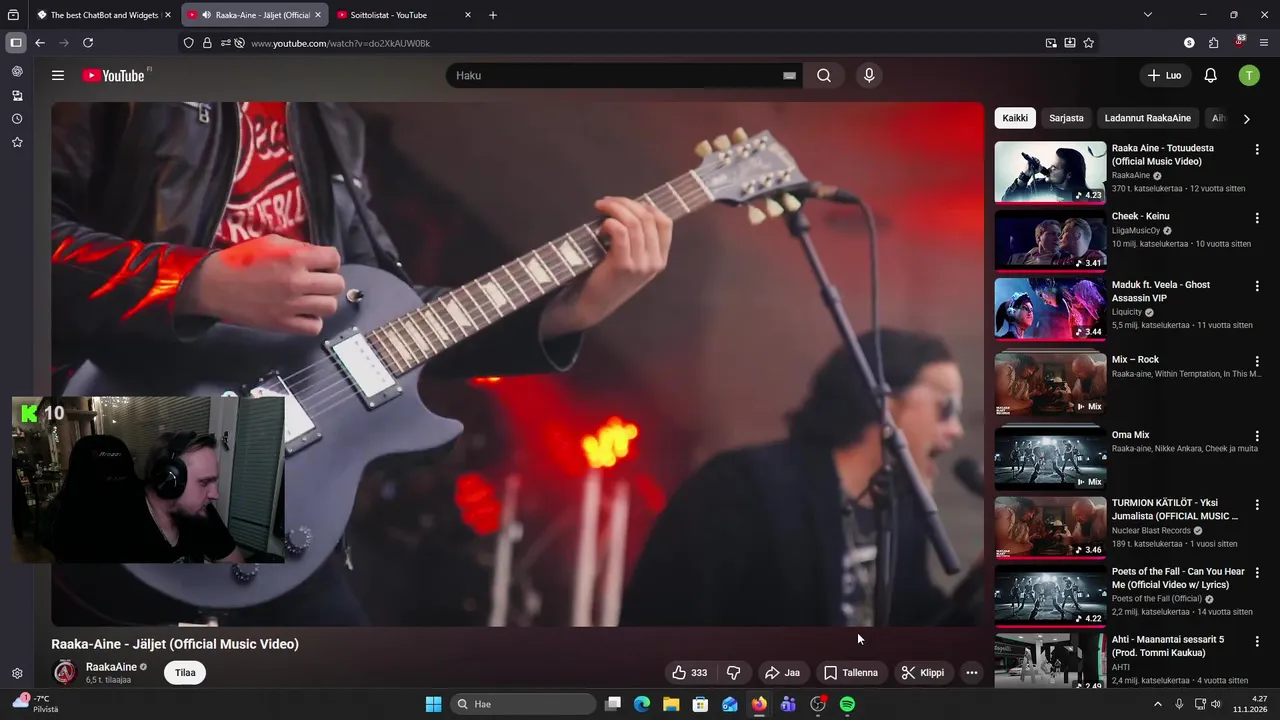
Task: Open options for Oma Mix
Action: 1257,436
